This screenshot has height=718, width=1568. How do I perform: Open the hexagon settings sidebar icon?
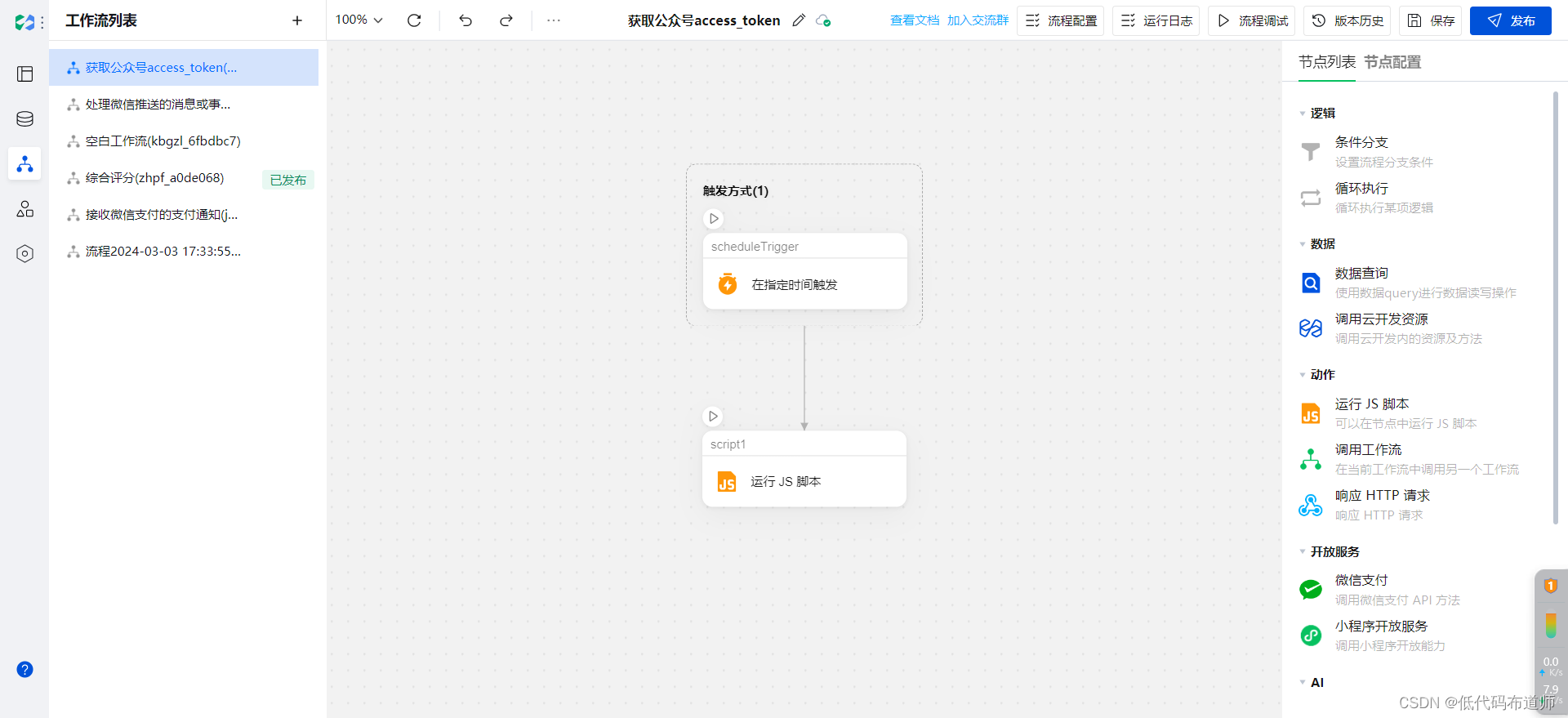tap(25, 254)
